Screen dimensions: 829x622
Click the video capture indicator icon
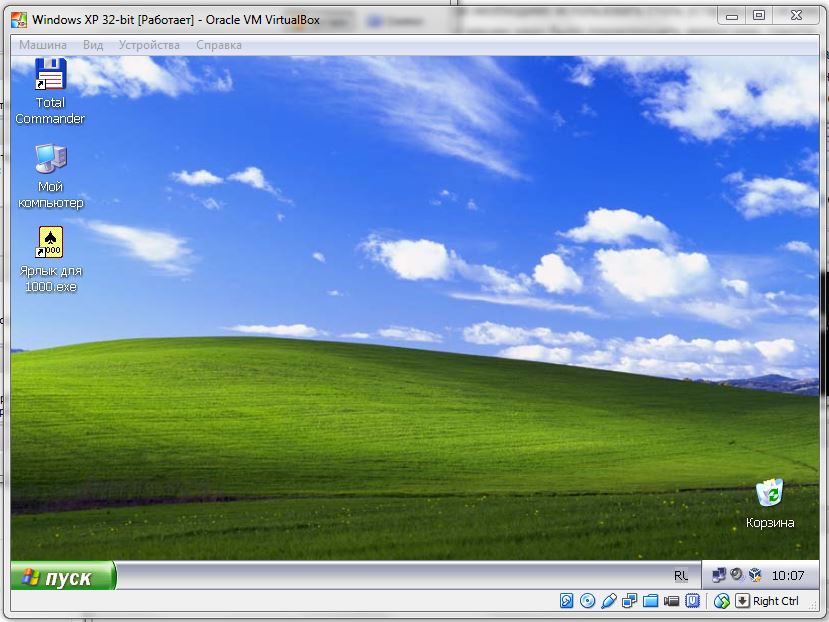pyautogui.click(x=671, y=601)
